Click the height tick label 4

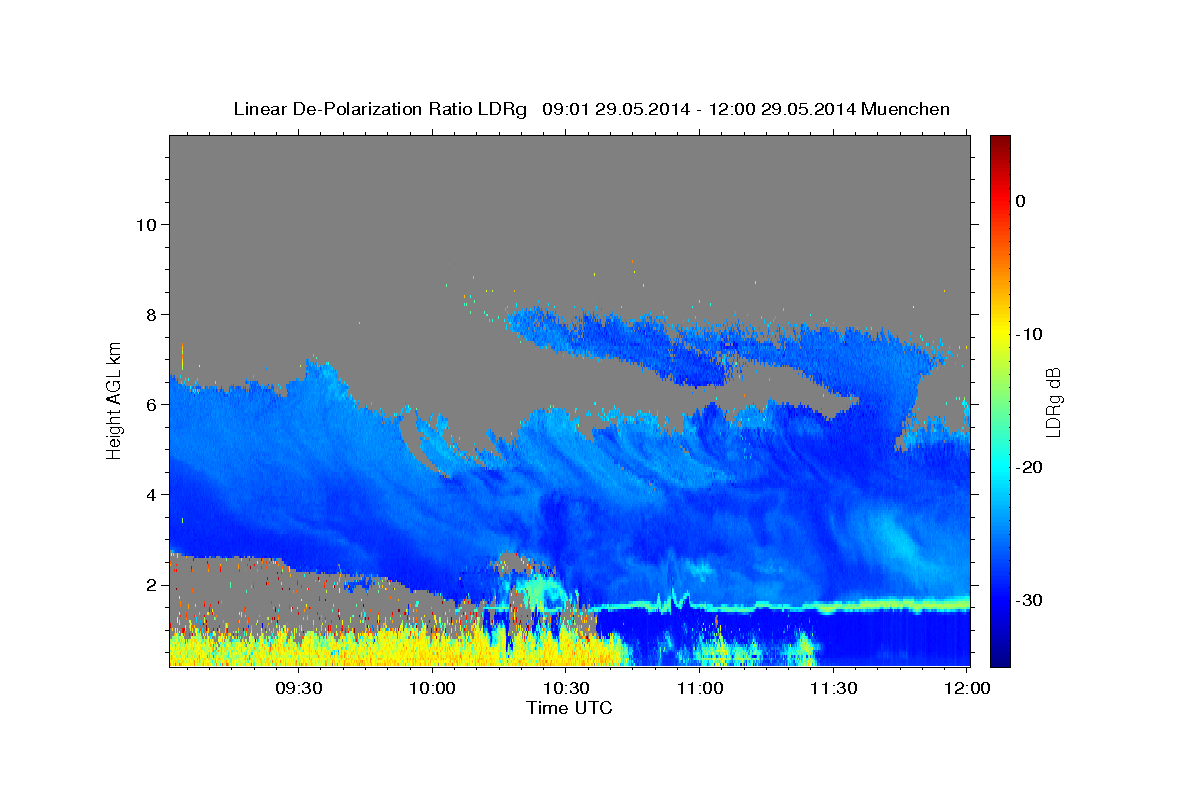[x=150, y=494]
